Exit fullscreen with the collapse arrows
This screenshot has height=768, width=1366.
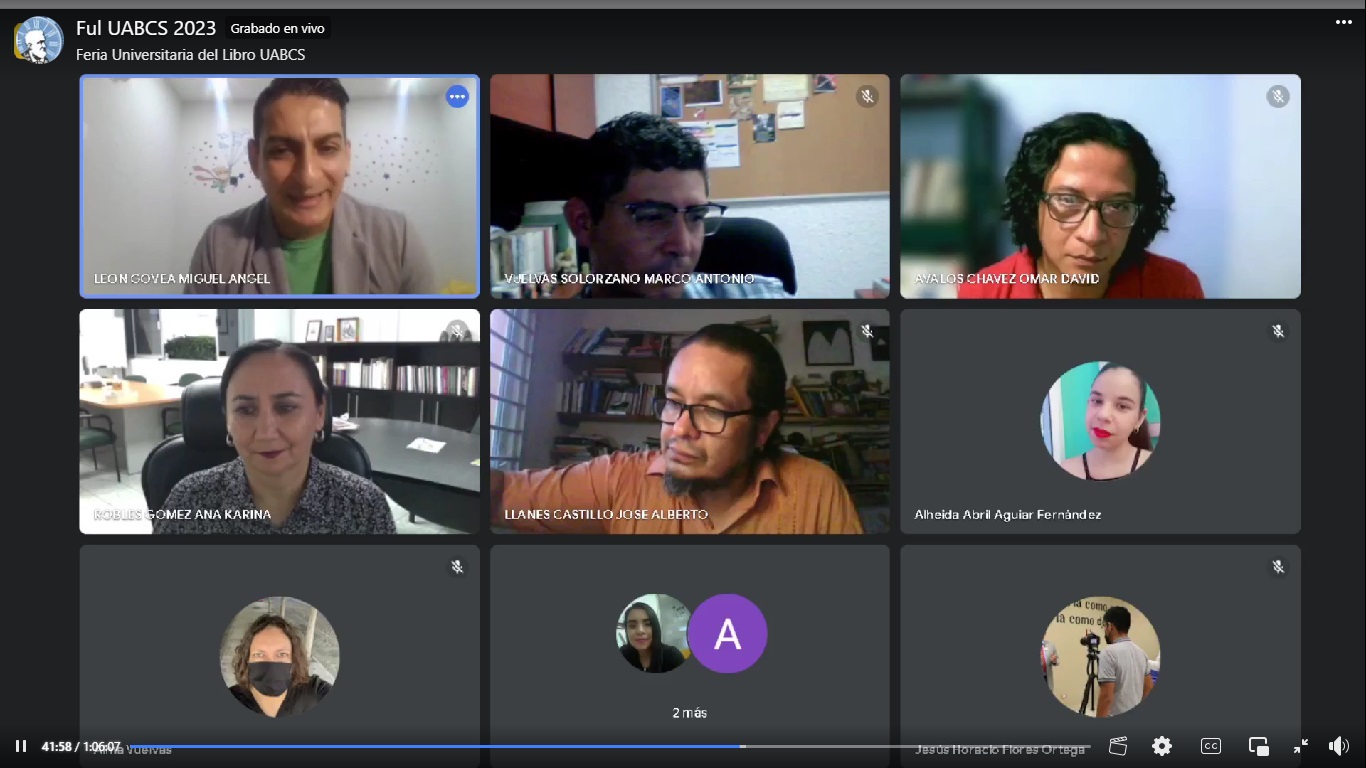tap(1300, 746)
